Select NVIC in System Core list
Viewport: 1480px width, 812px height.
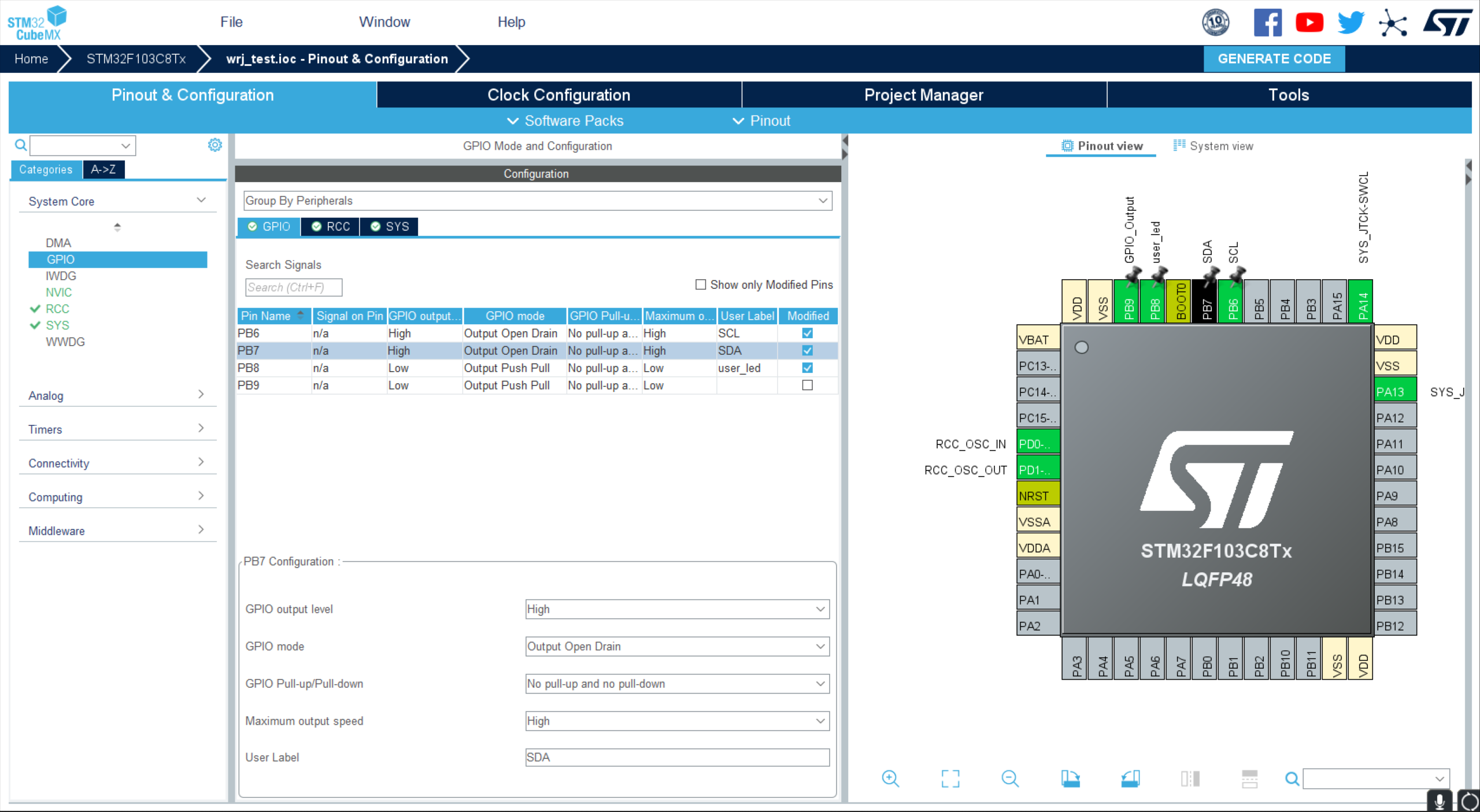point(59,292)
